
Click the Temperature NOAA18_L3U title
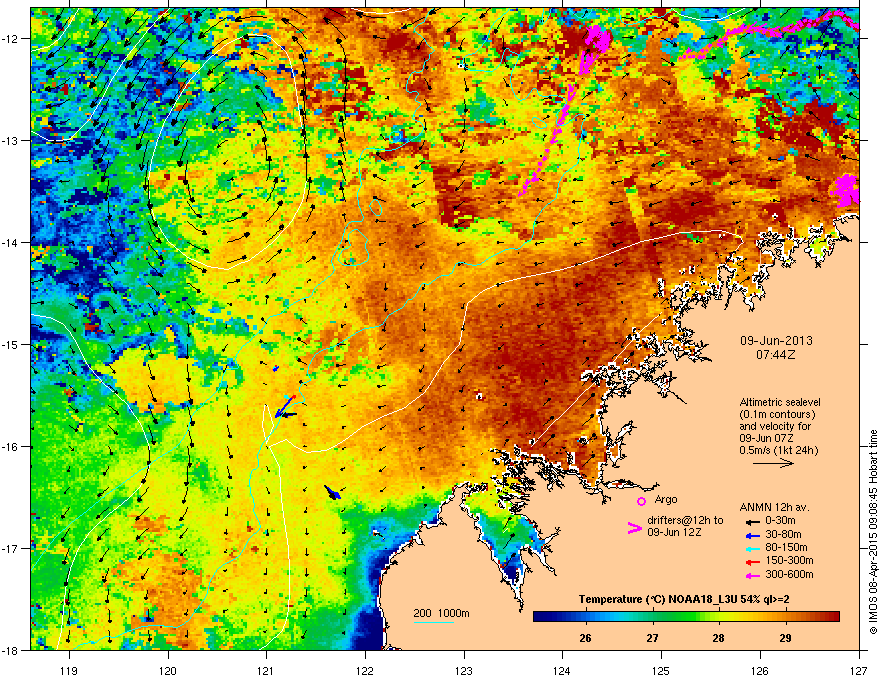point(684,599)
